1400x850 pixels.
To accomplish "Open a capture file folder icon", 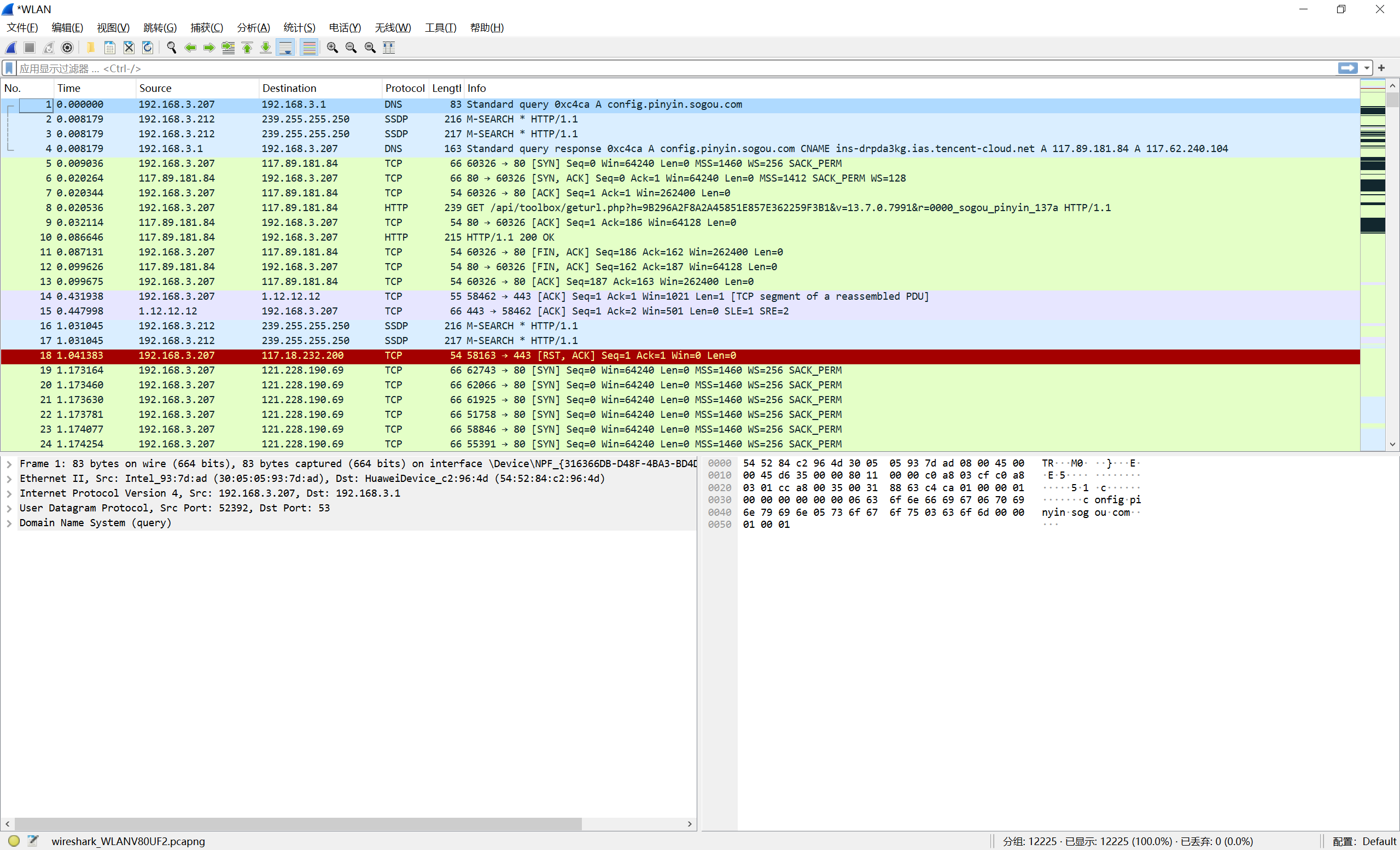I will pyautogui.click(x=91, y=48).
